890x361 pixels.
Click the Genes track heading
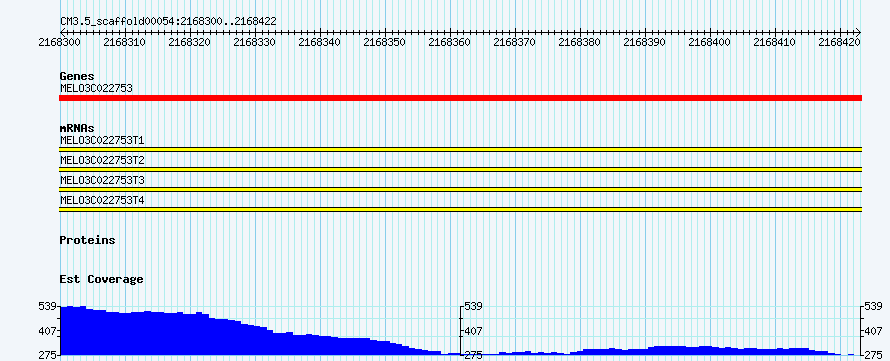(x=77, y=76)
